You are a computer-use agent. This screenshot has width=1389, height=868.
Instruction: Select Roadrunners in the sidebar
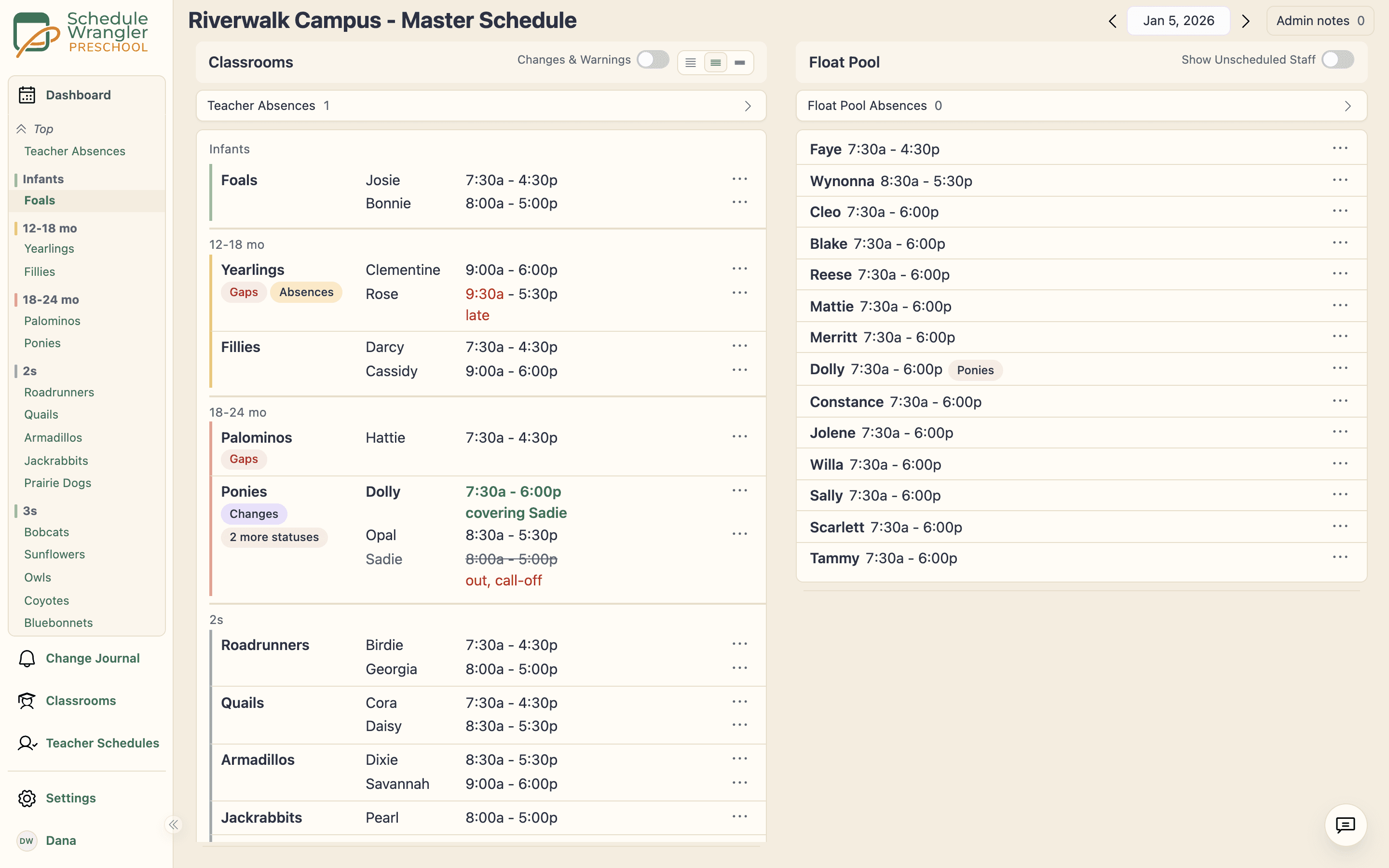pyautogui.click(x=59, y=392)
